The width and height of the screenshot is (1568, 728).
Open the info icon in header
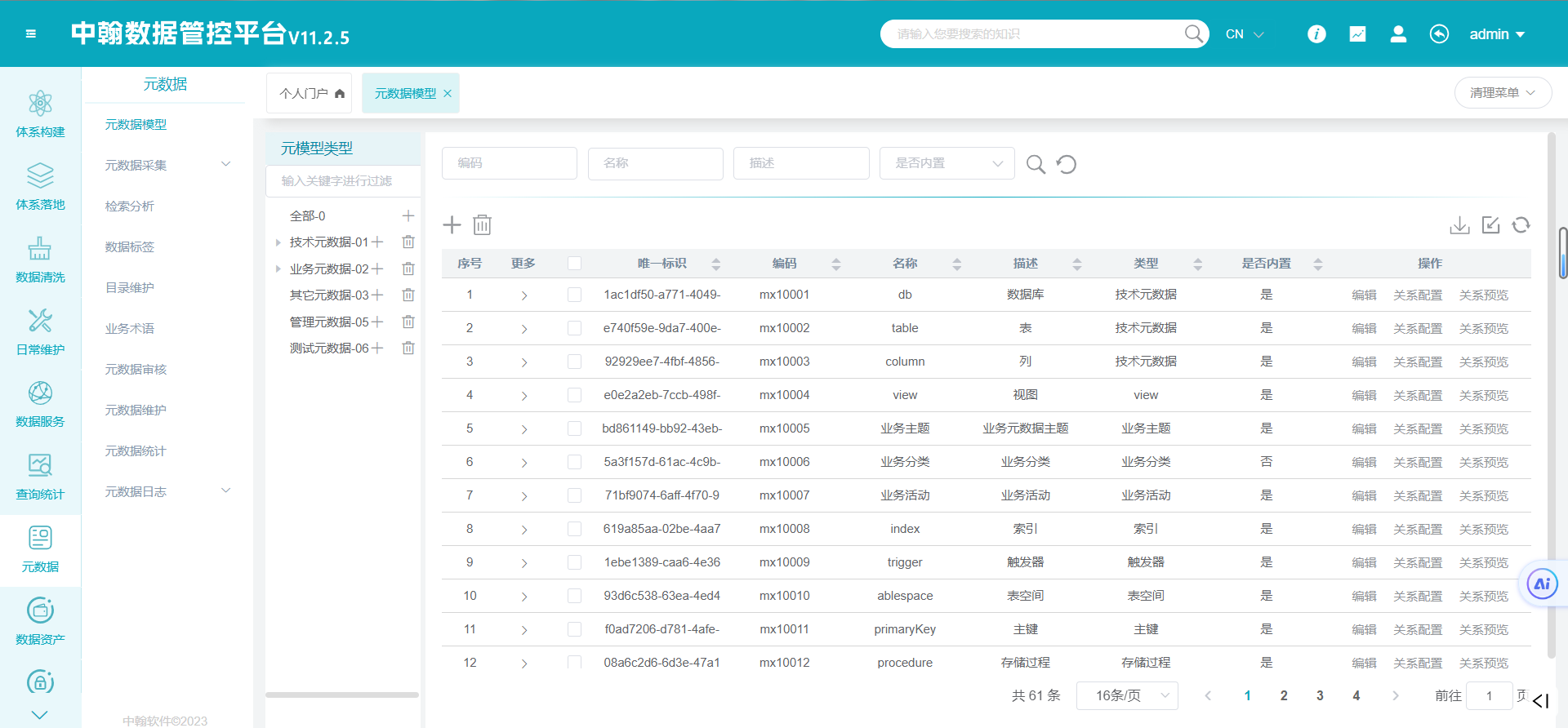click(x=1316, y=33)
